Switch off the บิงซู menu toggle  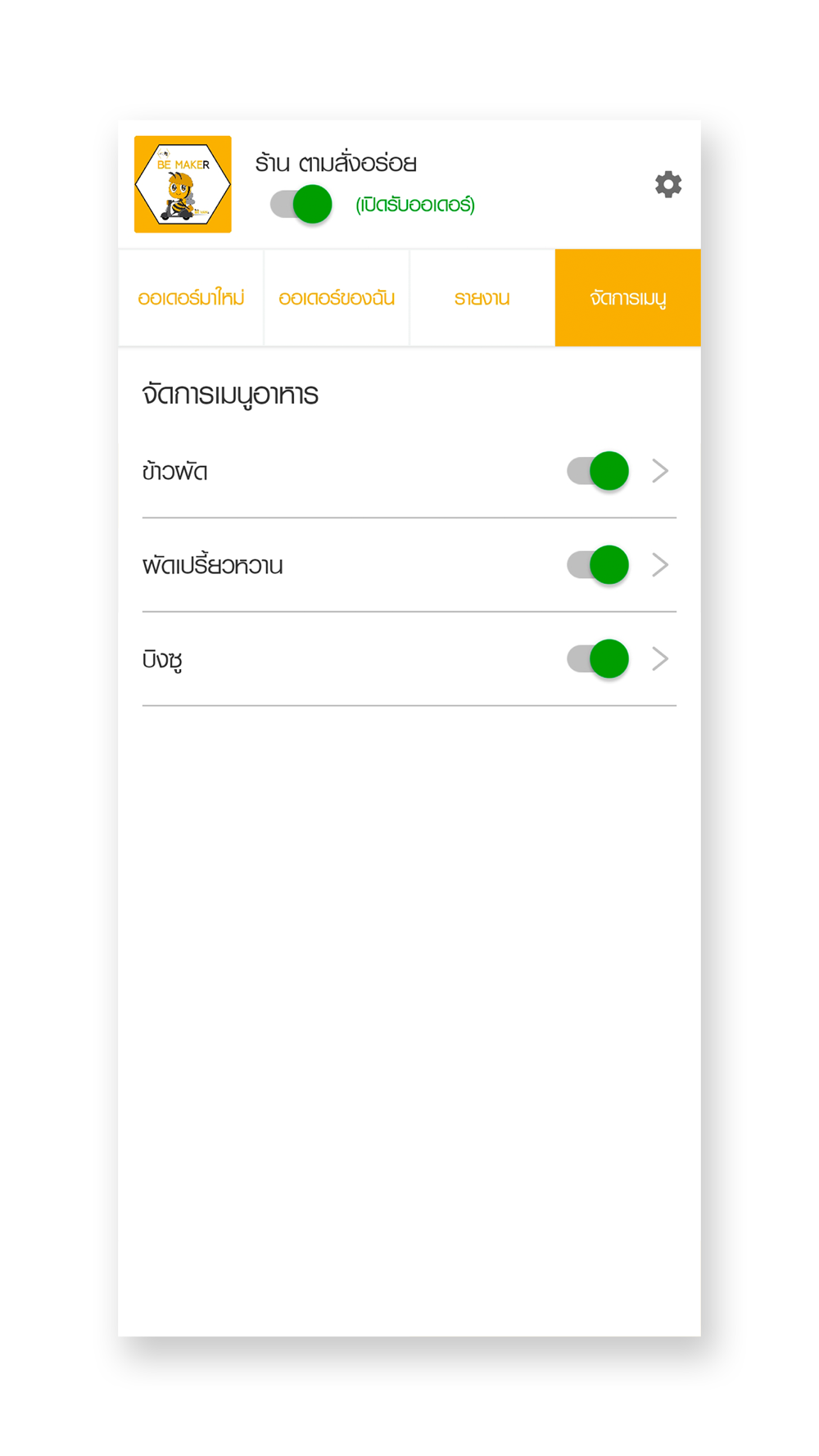[x=598, y=659]
